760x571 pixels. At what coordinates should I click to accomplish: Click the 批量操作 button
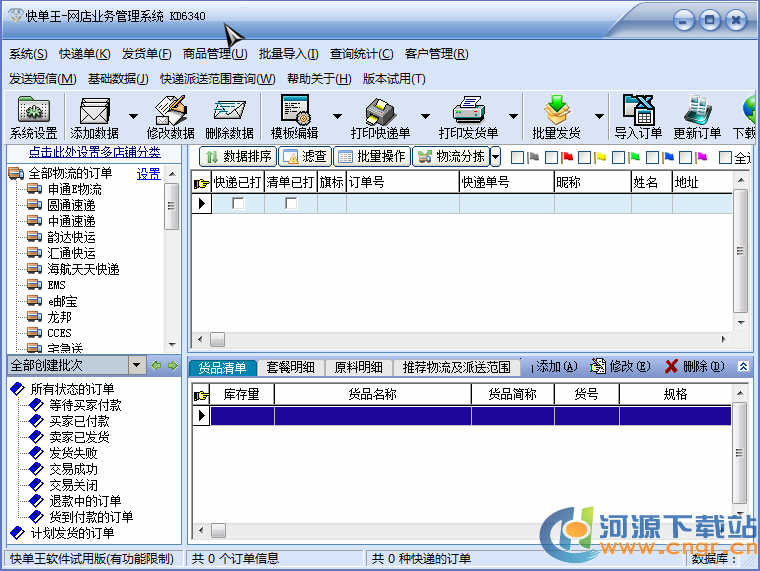pos(371,157)
